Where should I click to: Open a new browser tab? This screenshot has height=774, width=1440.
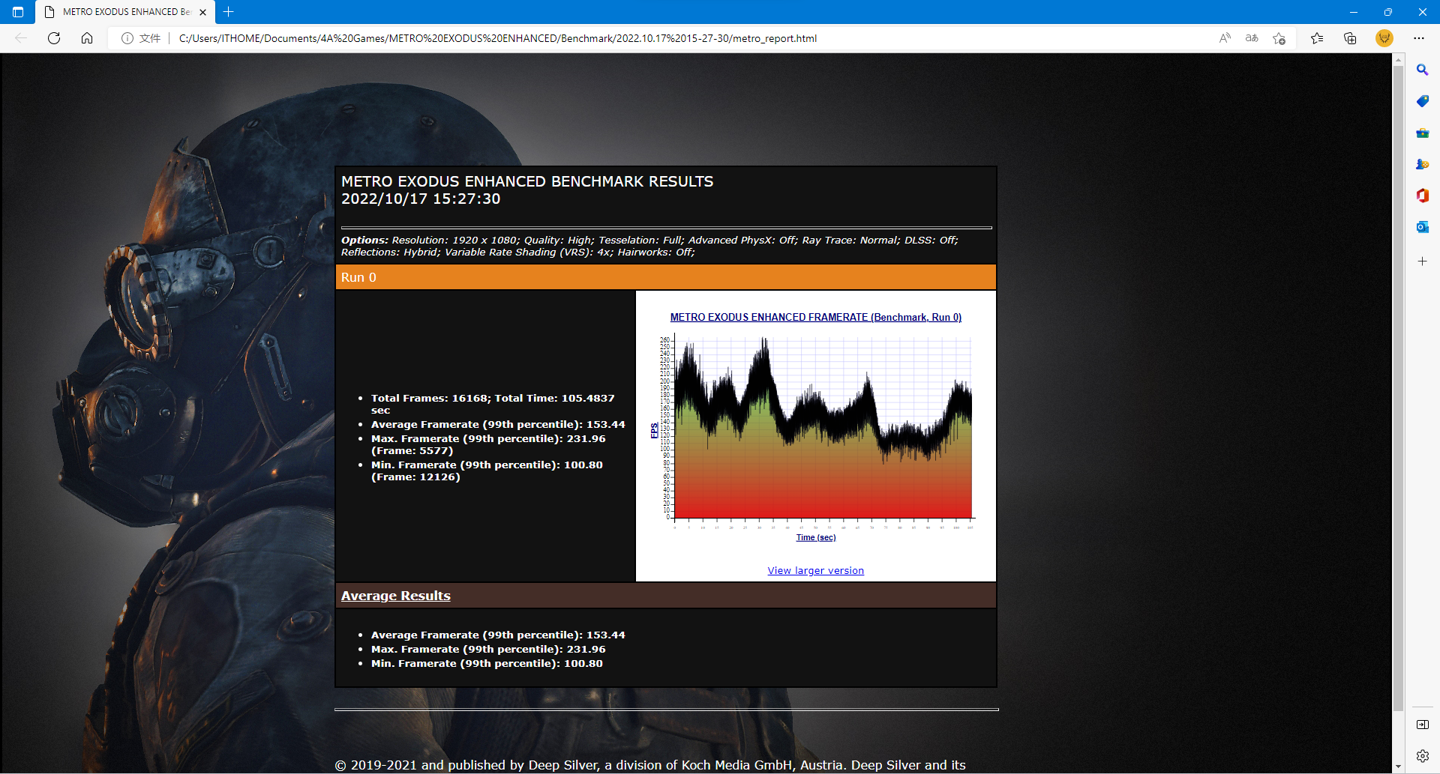pos(229,12)
